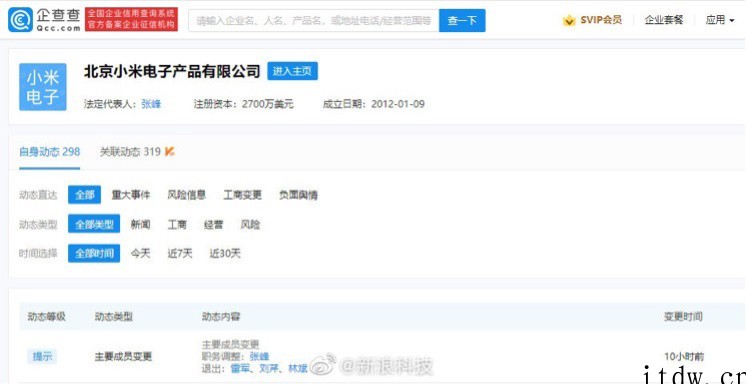Select 经营 as the dynamic type

214,225
